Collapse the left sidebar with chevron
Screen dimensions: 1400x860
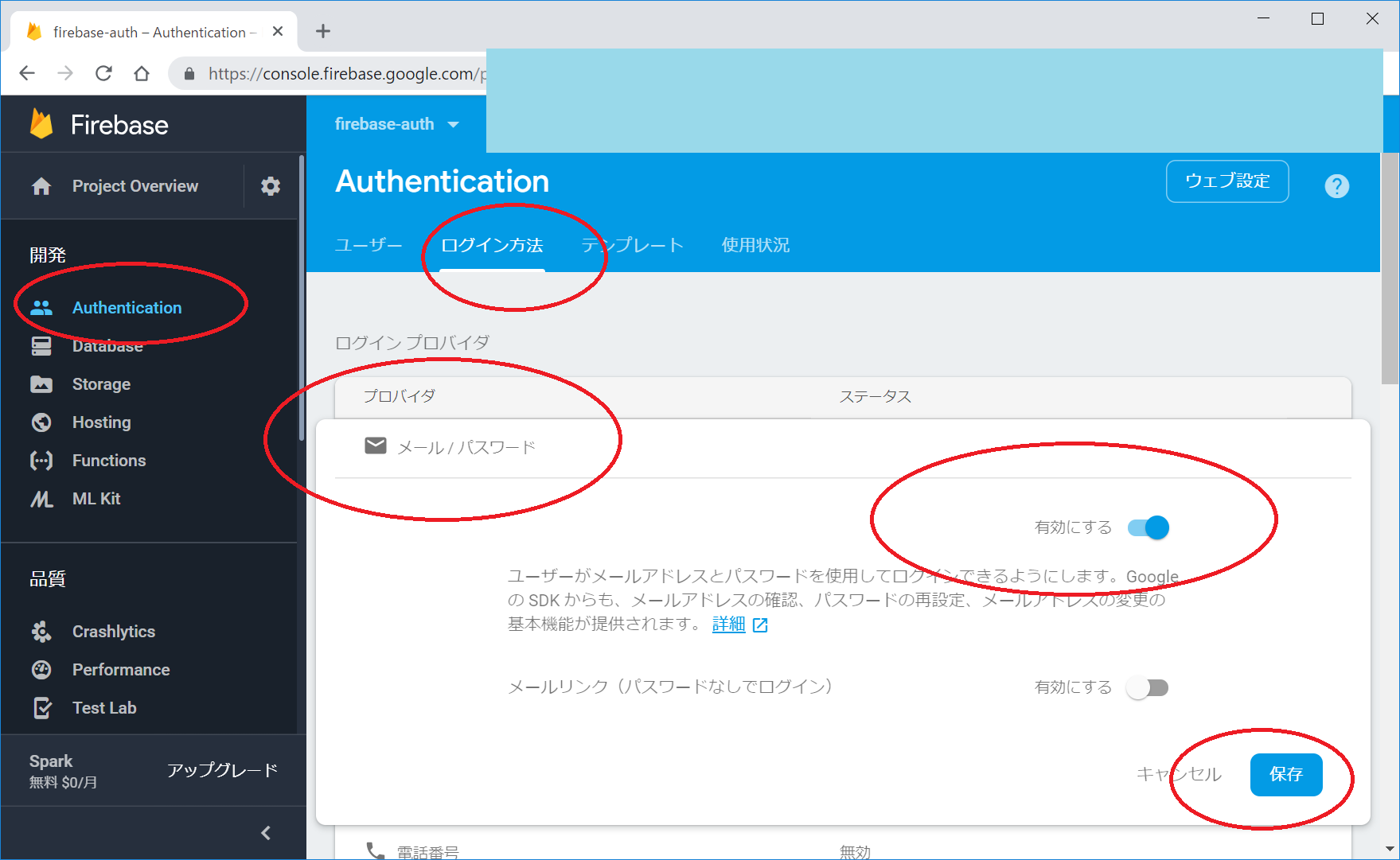pos(266,833)
